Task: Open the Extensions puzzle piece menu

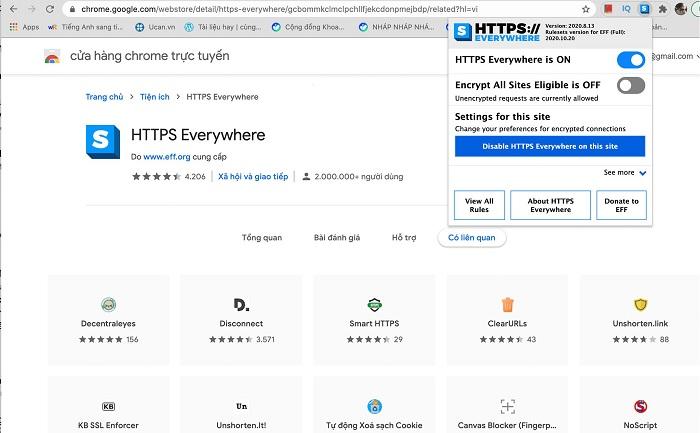Action: [663, 9]
